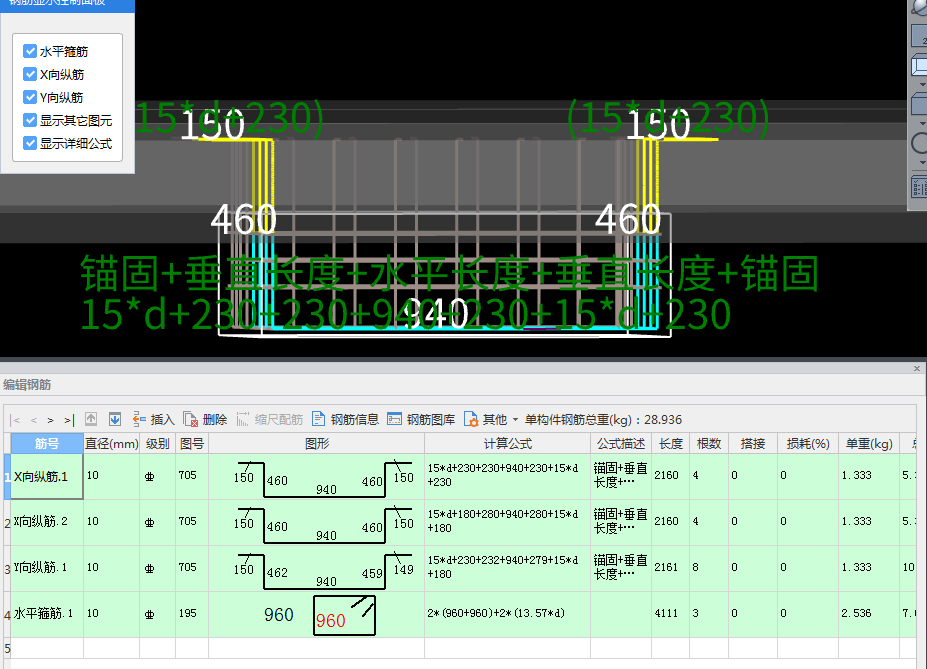The image size is (927, 669).
Task: Click the 根数 column header
Action: coord(708,443)
